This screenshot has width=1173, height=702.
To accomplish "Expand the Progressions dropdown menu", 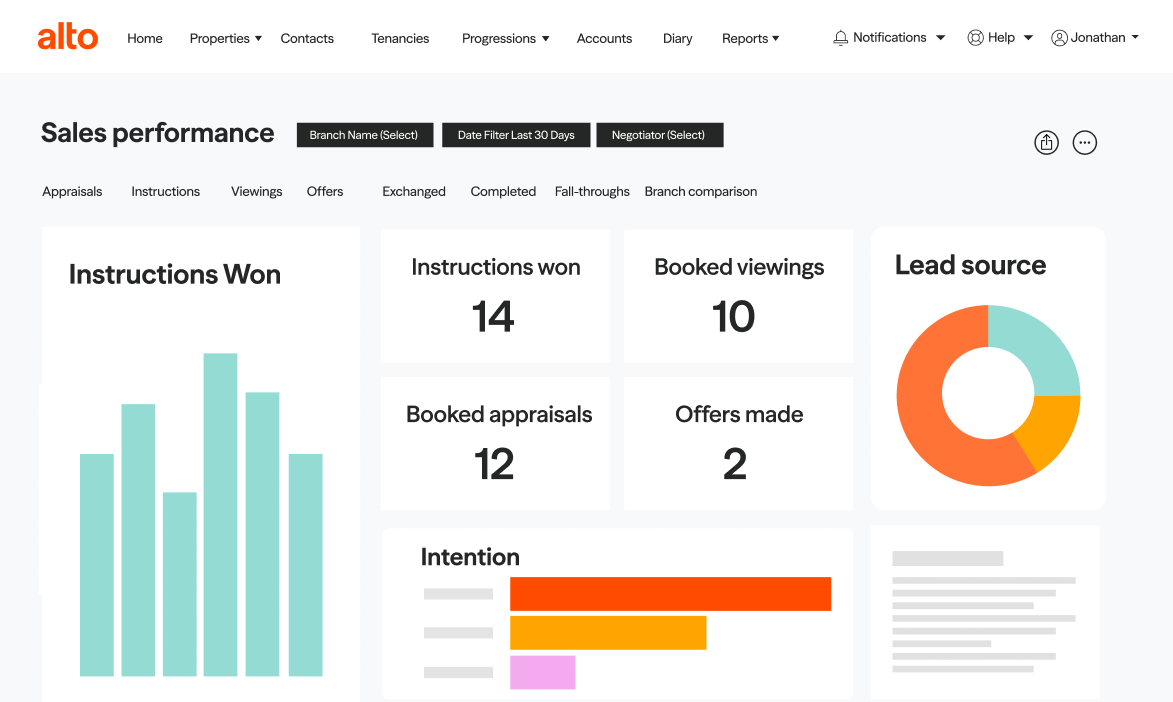I will (505, 38).
